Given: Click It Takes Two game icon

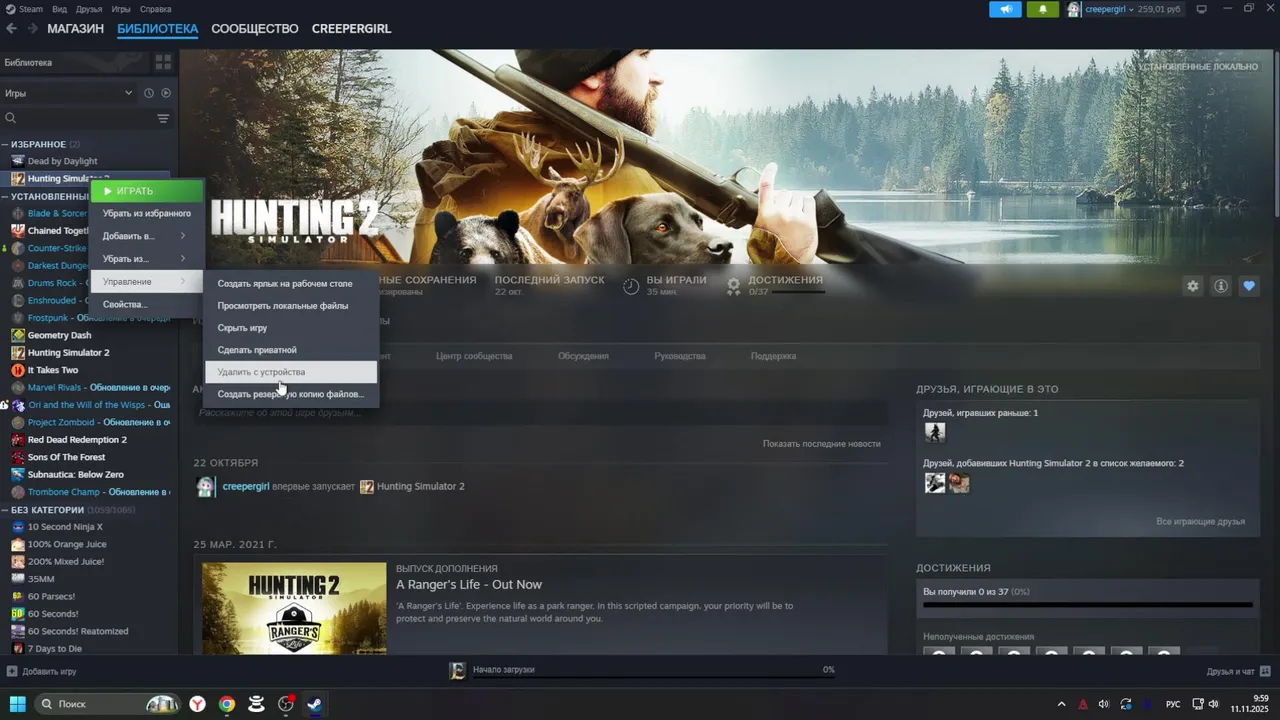Looking at the screenshot, I should pyautogui.click(x=18, y=370).
